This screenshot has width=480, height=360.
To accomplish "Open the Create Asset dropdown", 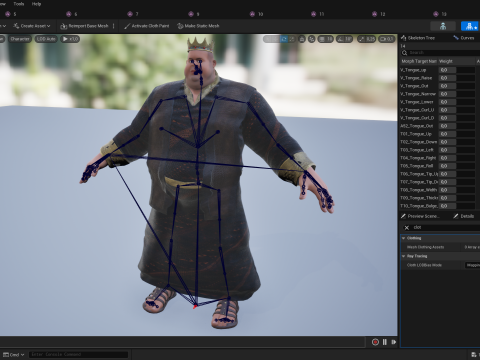I will point(32,26).
